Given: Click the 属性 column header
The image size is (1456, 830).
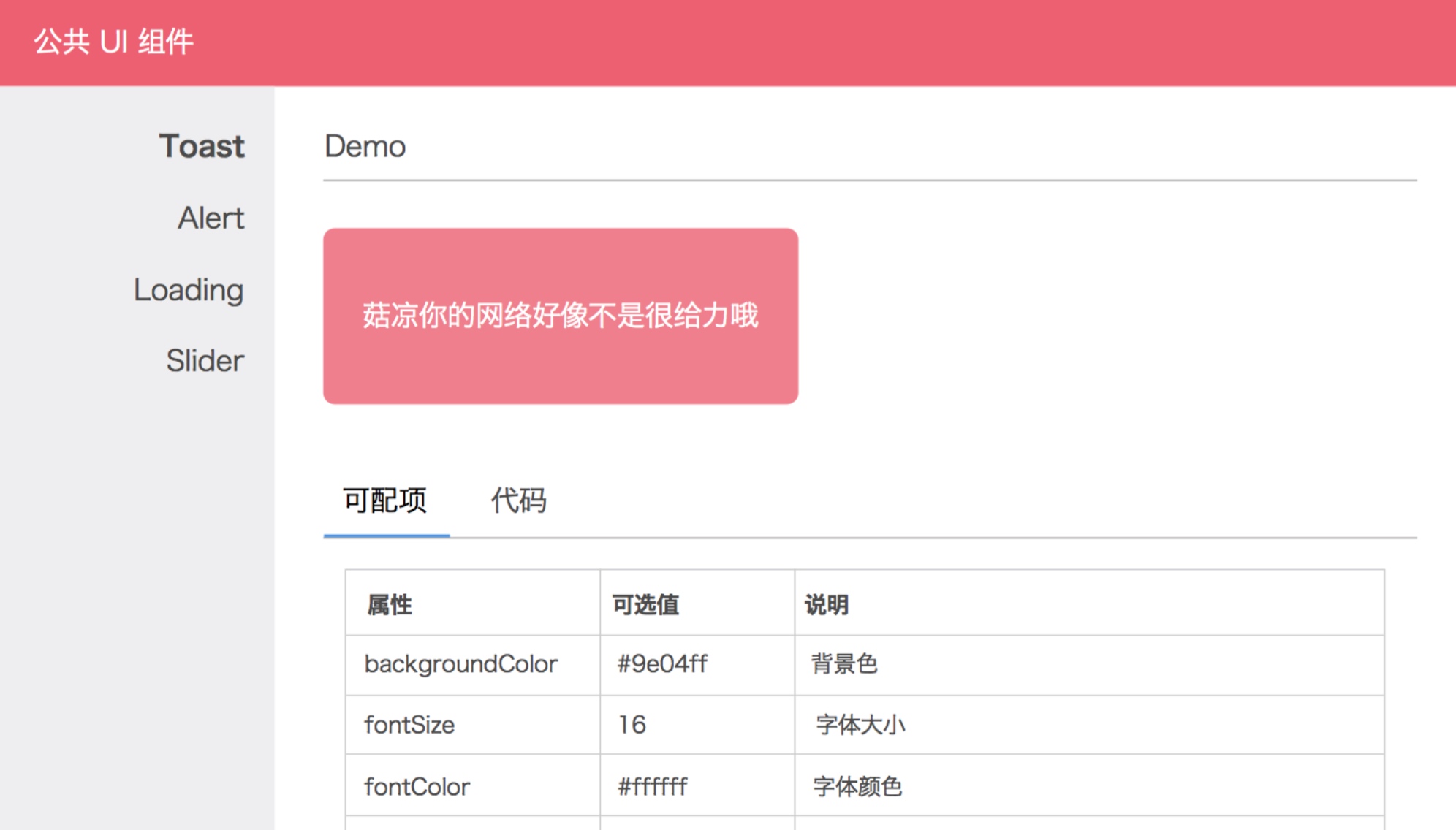Looking at the screenshot, I should click(x=390, y=605).
